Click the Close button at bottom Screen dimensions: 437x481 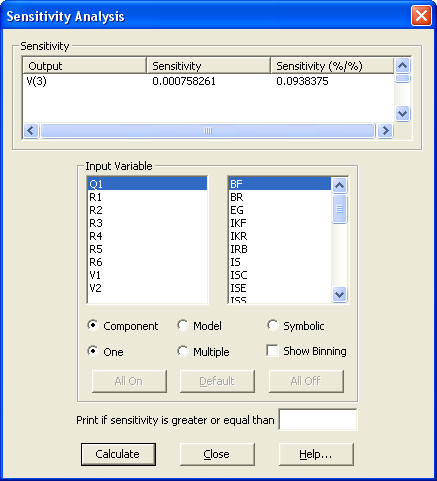[x=217, y=454]
